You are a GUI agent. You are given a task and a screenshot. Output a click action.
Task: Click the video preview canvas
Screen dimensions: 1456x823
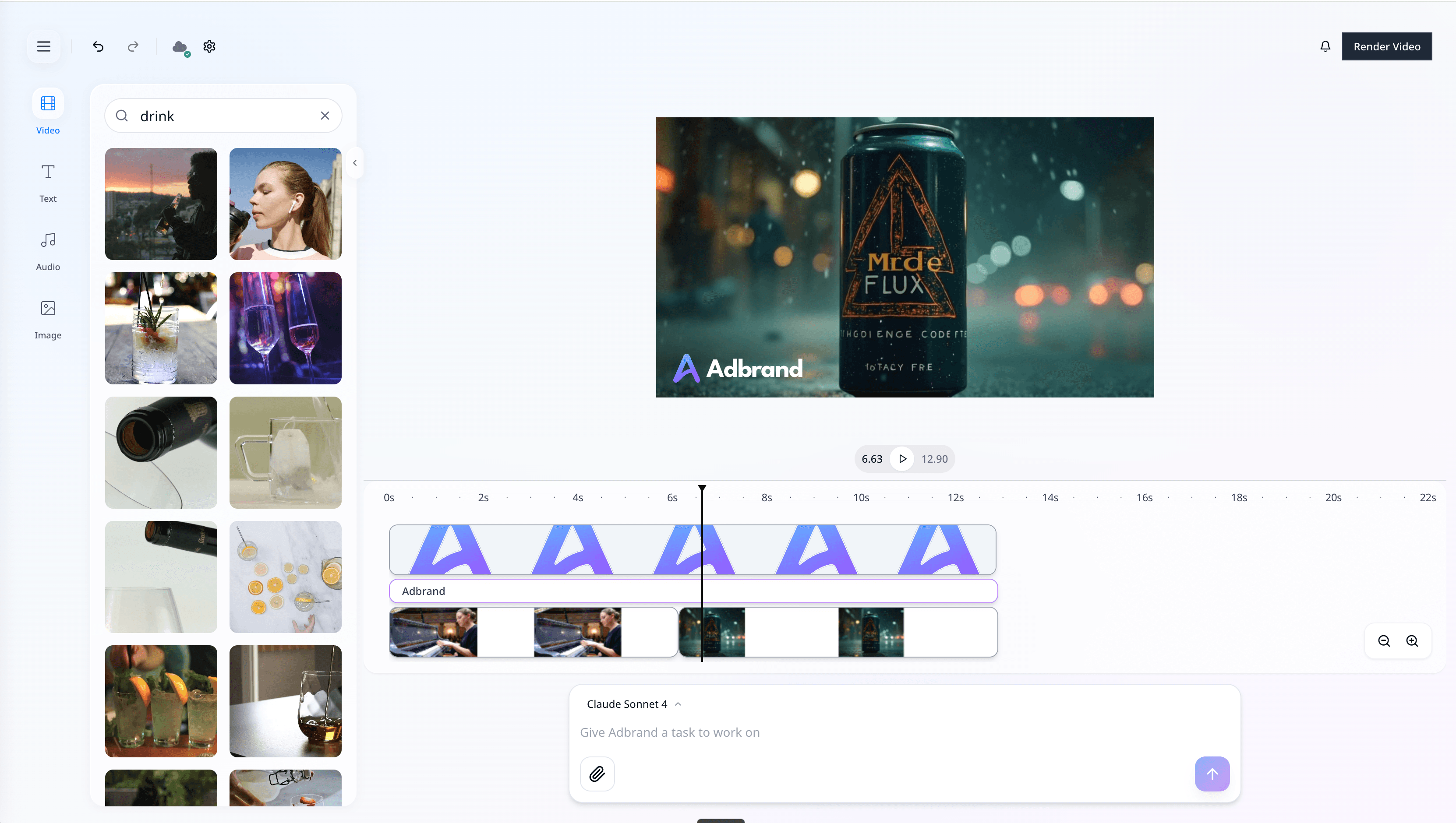tap(905, 257)
